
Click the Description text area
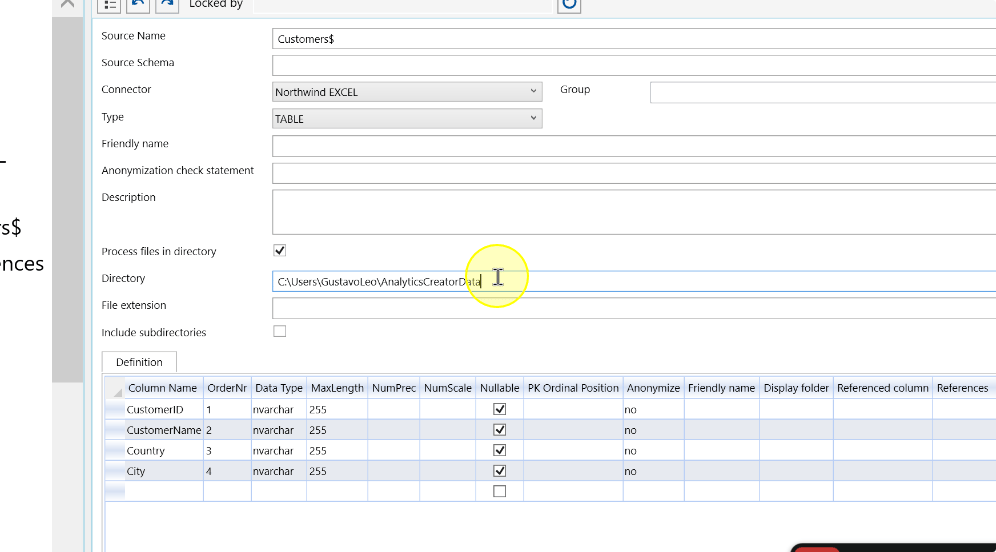pos(634,212)
